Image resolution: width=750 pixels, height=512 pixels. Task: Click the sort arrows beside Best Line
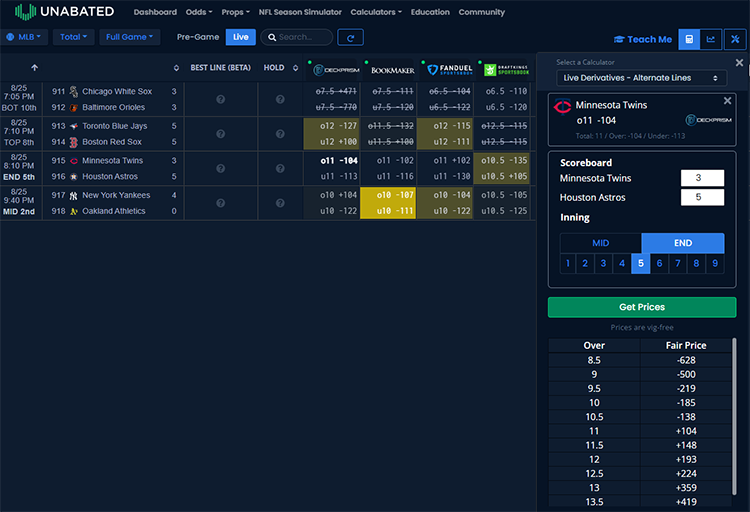176,68
